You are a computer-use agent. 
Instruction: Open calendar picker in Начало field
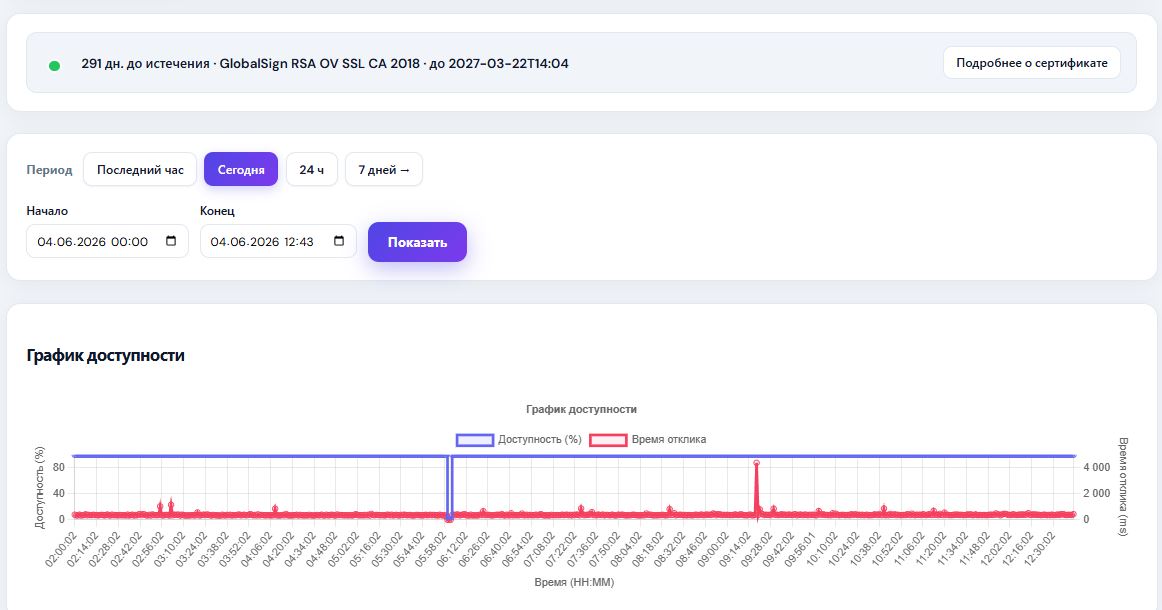pyautogui.click(x=171, y=241)
